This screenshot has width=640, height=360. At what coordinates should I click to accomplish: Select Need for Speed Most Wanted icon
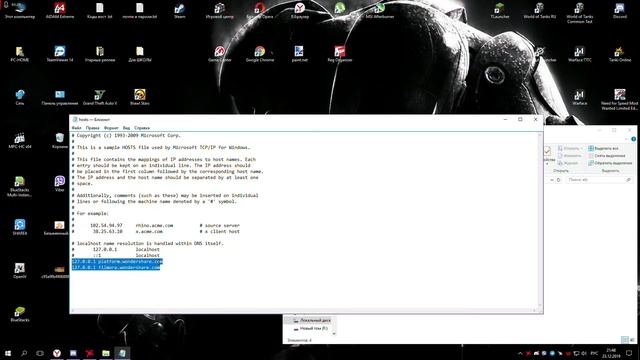(620, 100)
